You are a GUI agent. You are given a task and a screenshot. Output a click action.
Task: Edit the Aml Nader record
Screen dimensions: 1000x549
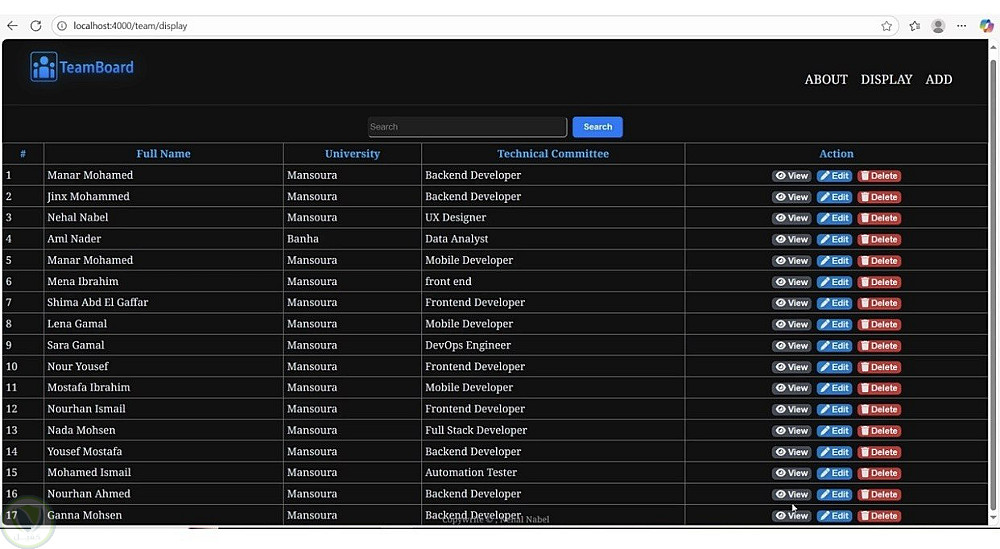834,240
